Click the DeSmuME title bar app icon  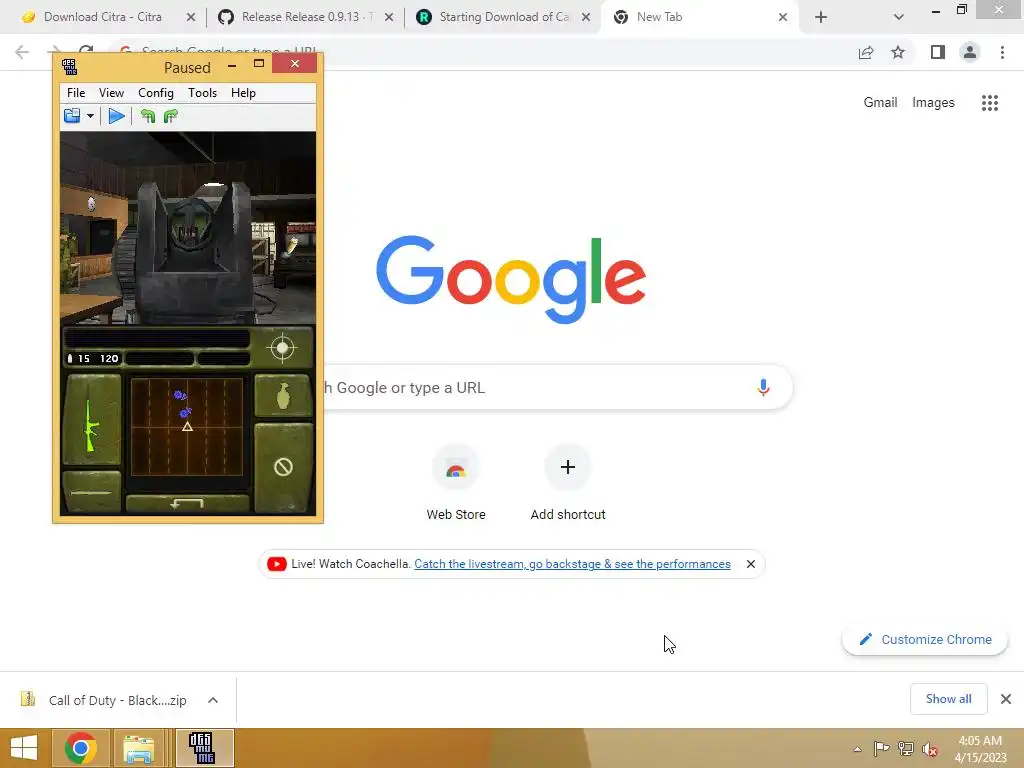click(70, 67)
